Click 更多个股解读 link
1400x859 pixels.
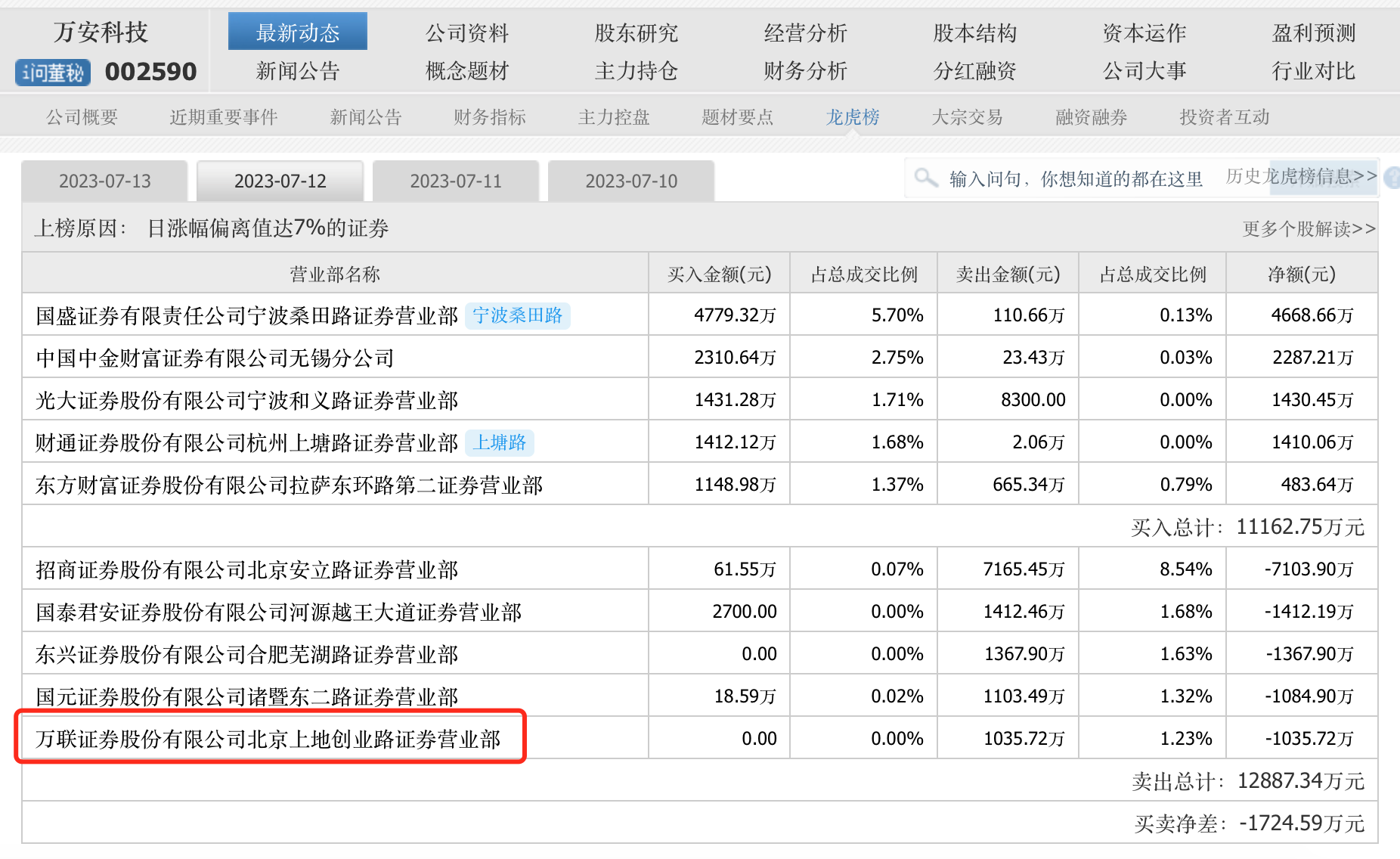[x=1309, y=228]
